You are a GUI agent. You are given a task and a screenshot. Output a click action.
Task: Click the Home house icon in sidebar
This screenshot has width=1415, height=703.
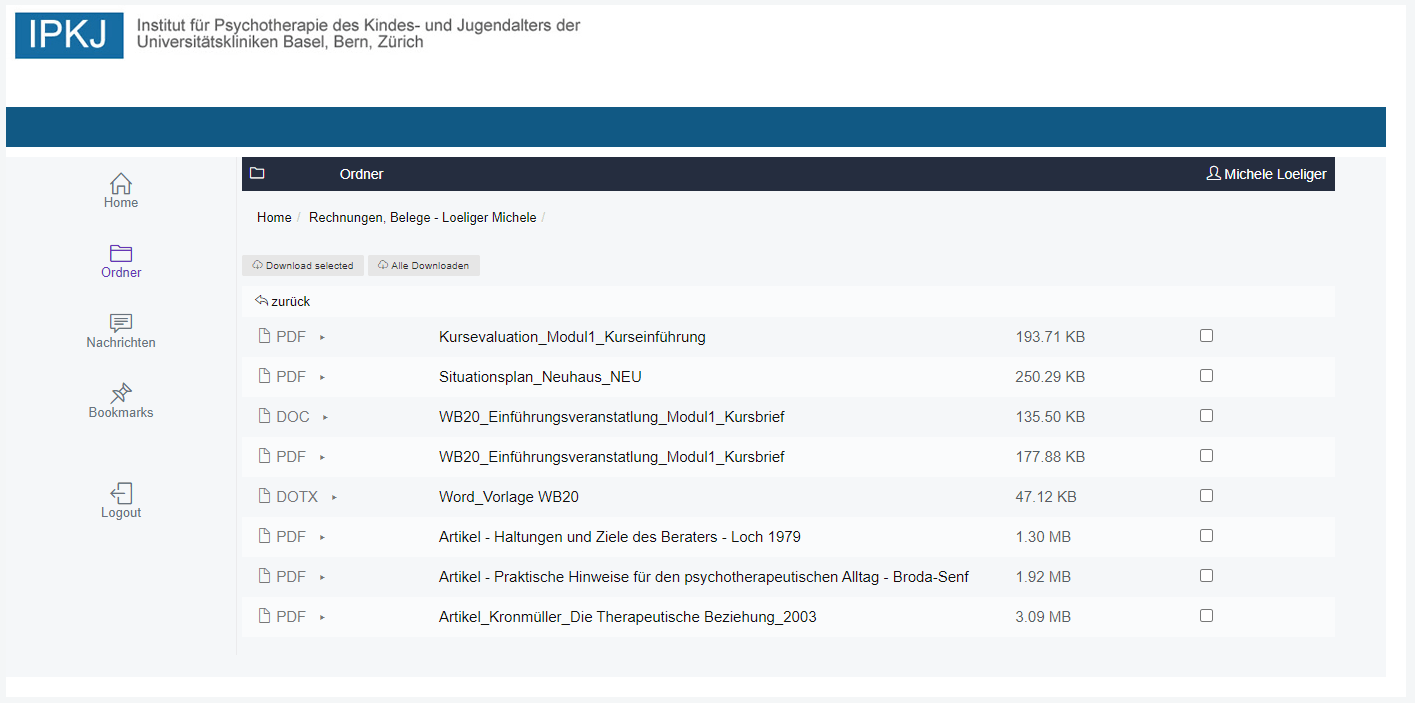click(x=121, y=184)
